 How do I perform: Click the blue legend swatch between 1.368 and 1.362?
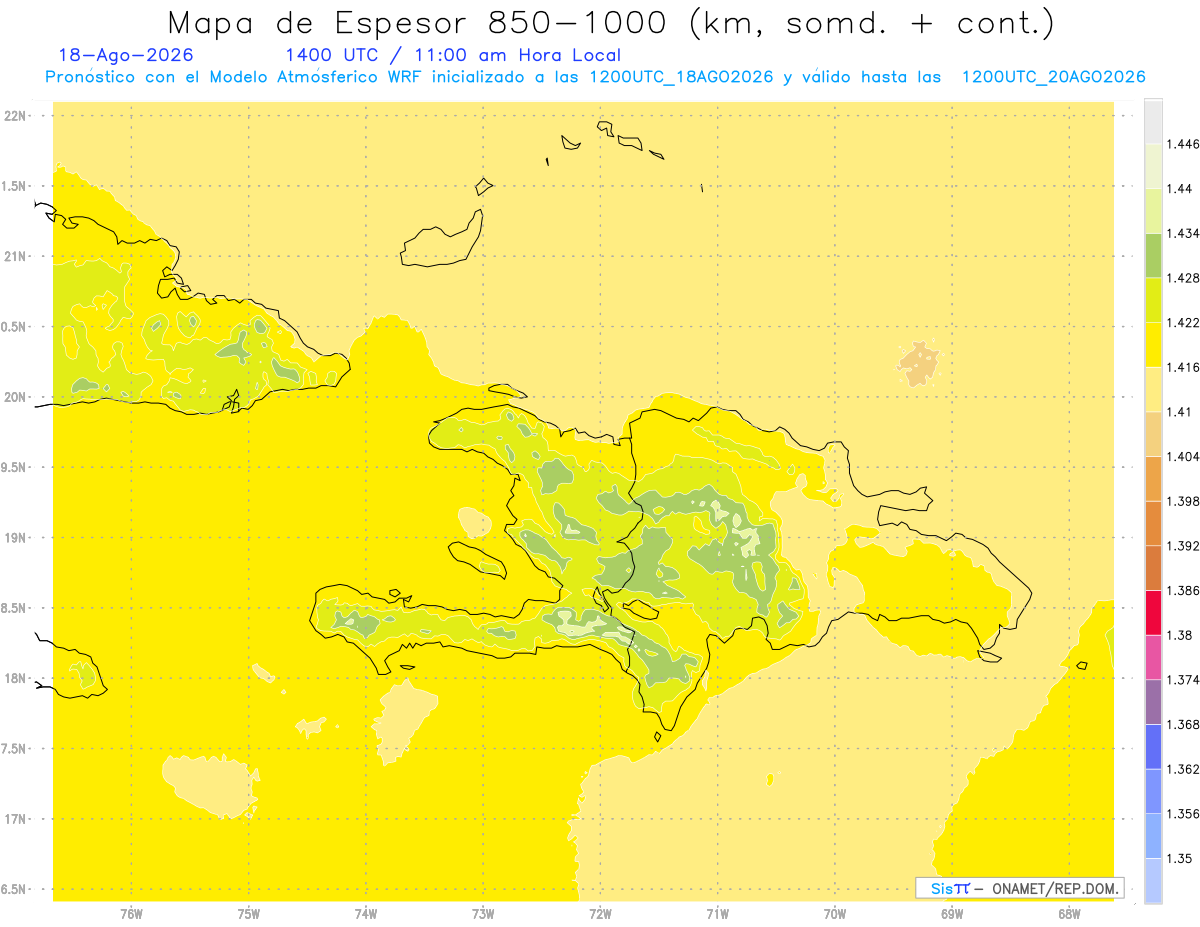(x=1153, y=746)
